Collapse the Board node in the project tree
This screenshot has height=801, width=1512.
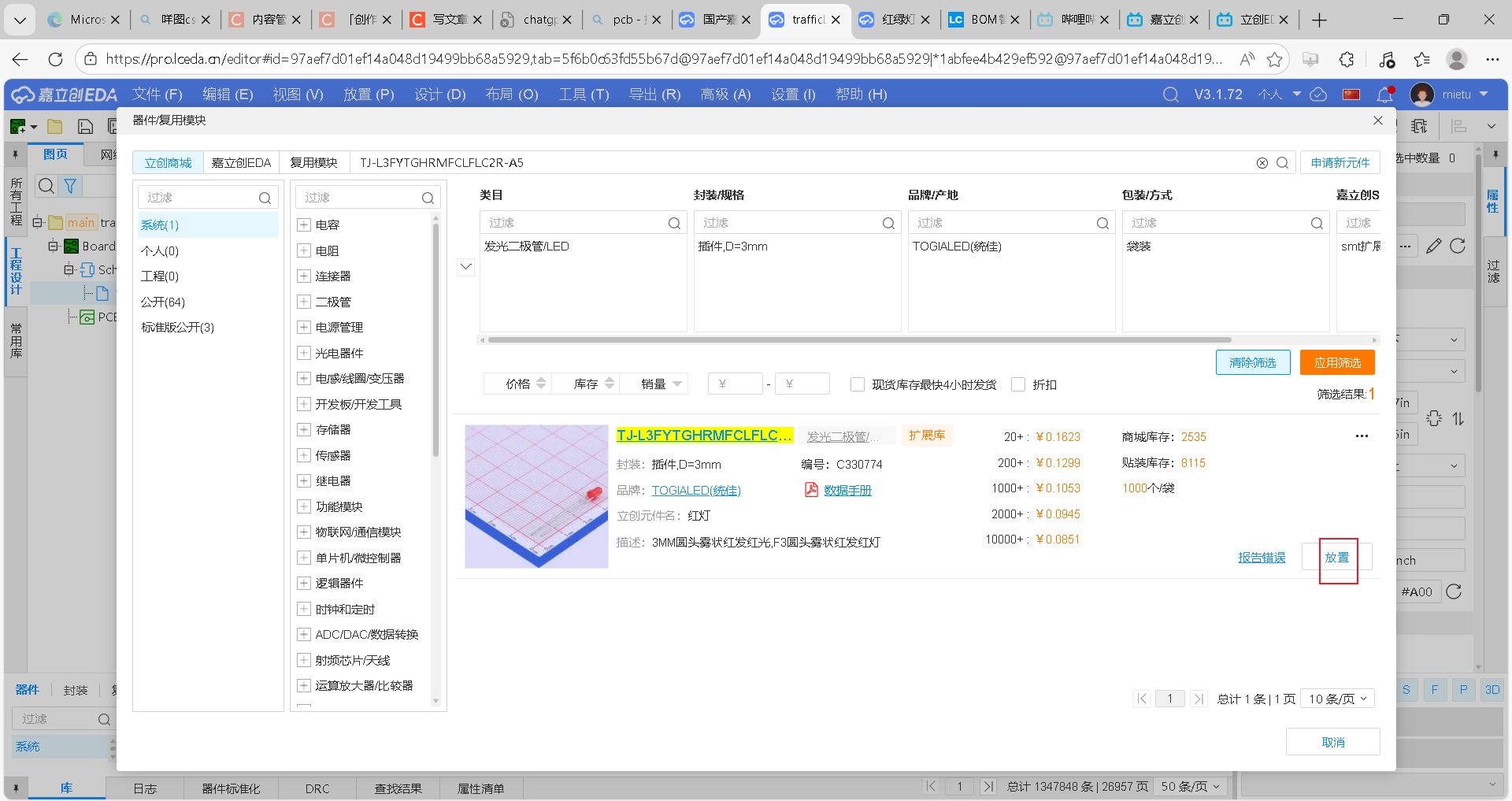(x=54, y=246)
